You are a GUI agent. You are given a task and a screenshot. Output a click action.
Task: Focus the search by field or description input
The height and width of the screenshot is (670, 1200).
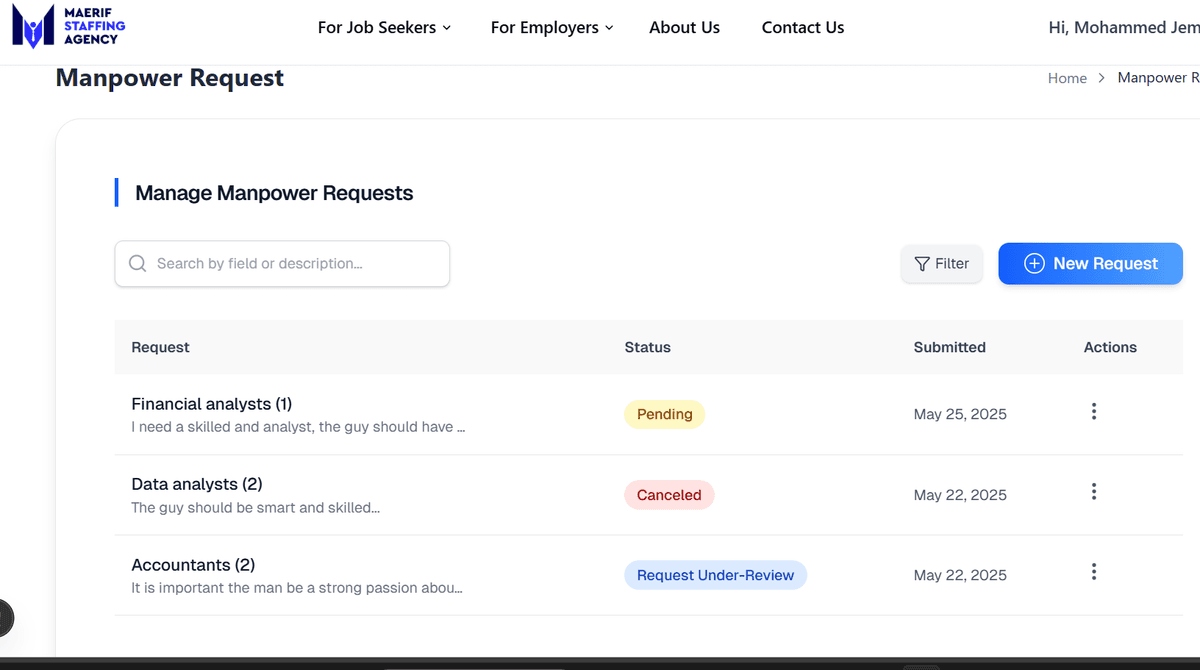pyautogui.click(x=295, y=264)
